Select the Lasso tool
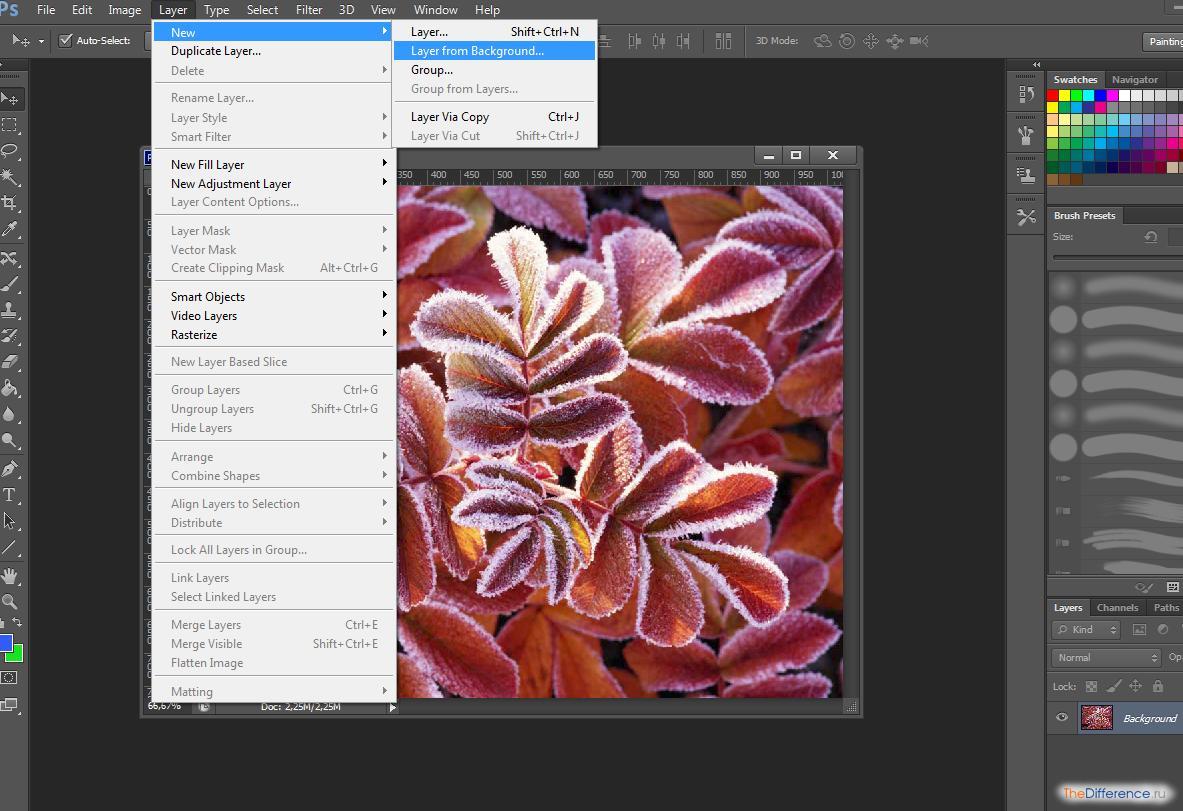This screenshot has width=1183, height=811. [10, 150]
